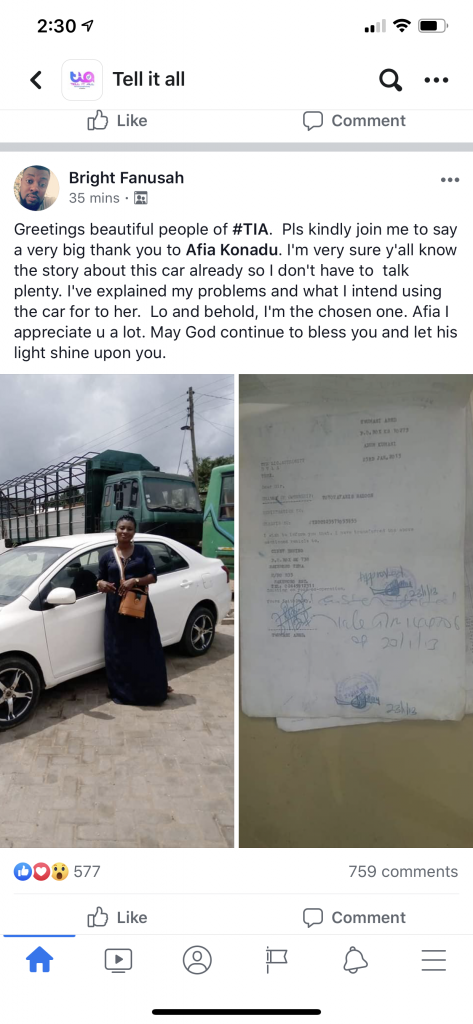Image resolution: width=473 pixels, height=1024 pixels.
Task: Tap the back arrow in header
Action: tap(37, 80)
